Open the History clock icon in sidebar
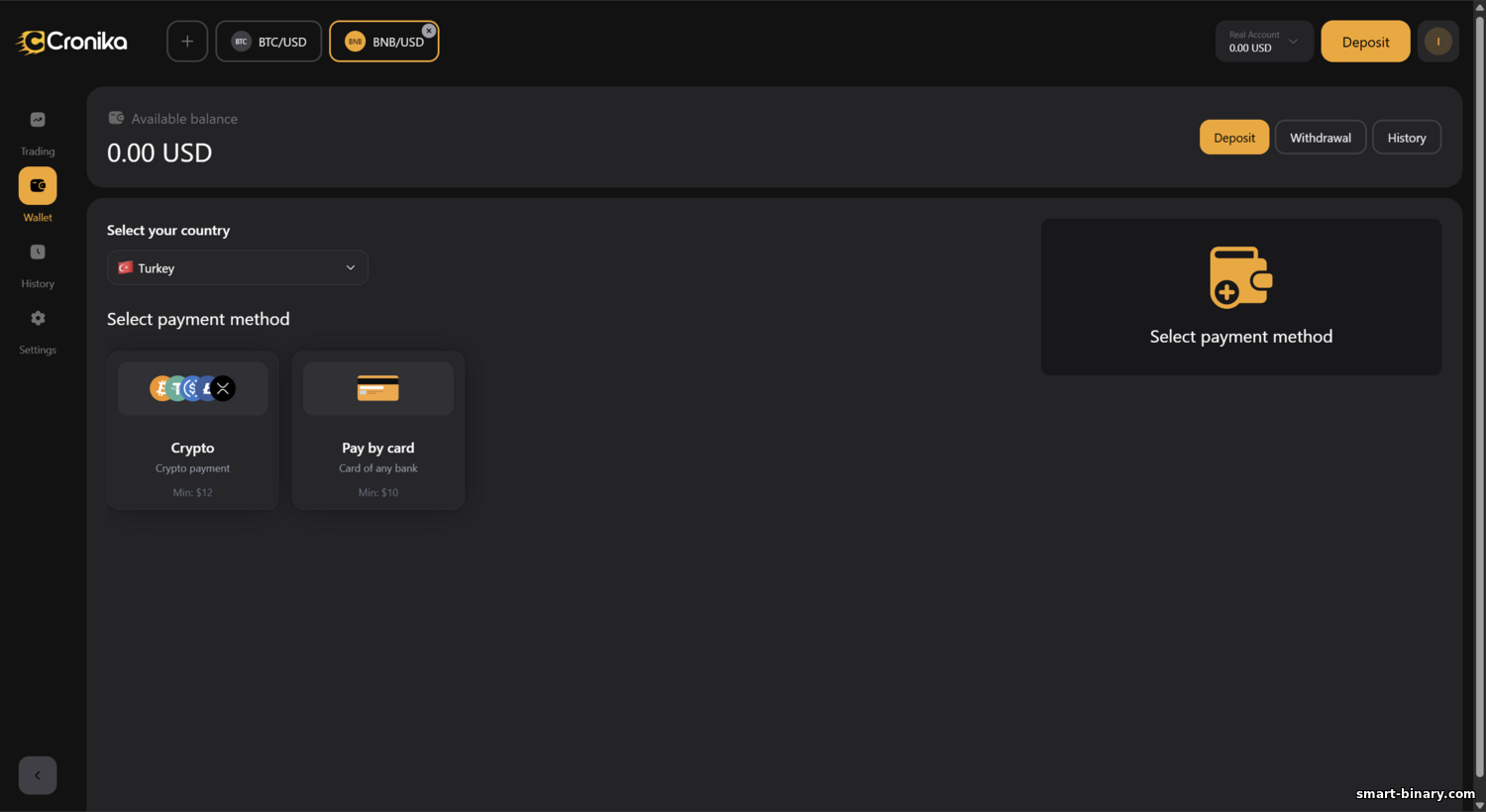 click(38, 253)
